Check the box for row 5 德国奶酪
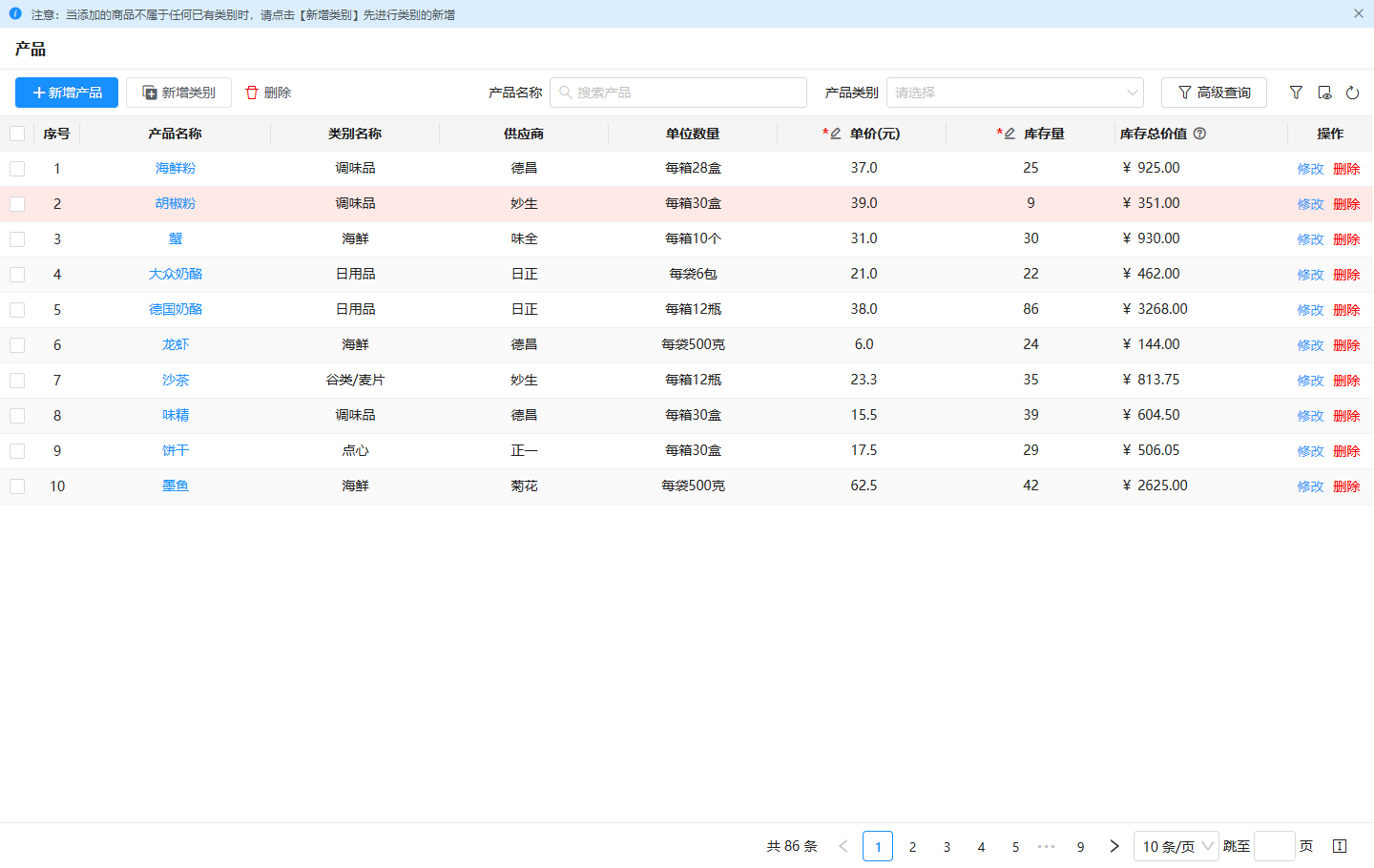This screenshot has width=1374, height=868. pyautogui.click(x=17, y=310)
